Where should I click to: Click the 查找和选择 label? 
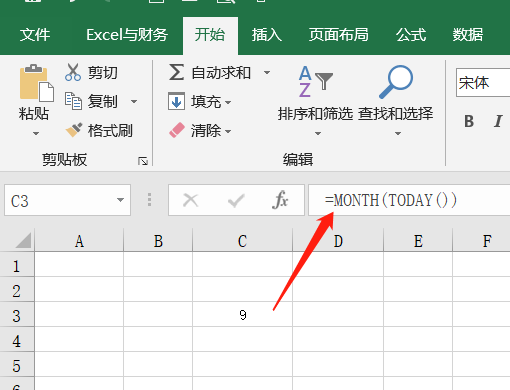click(396, 114)
